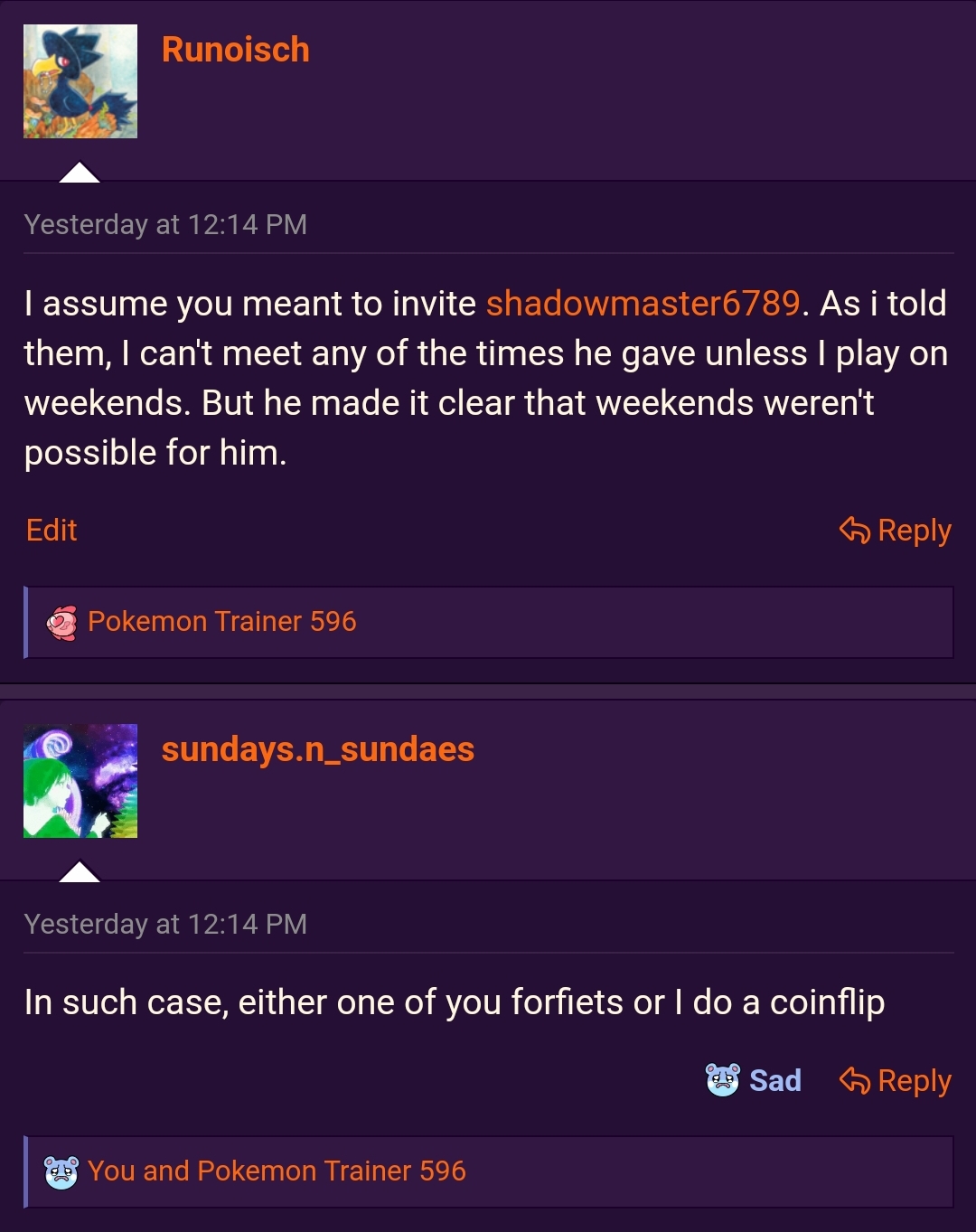This screenshot has height=1232, width=976.
Task: Click the pointer arrow under sundays.n_sundaes' avatar
Action: pyautogui.click(x=80, y=871)
